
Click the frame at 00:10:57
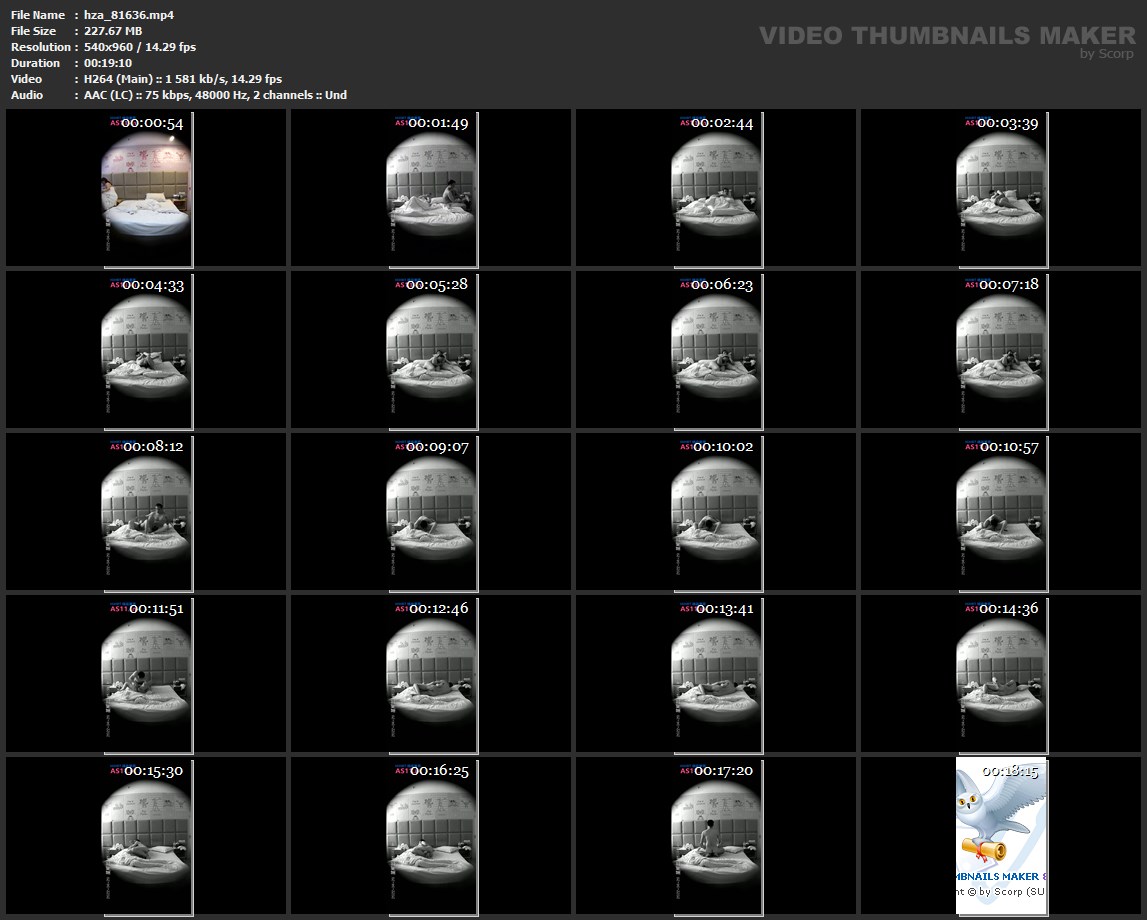[1001, 512]
